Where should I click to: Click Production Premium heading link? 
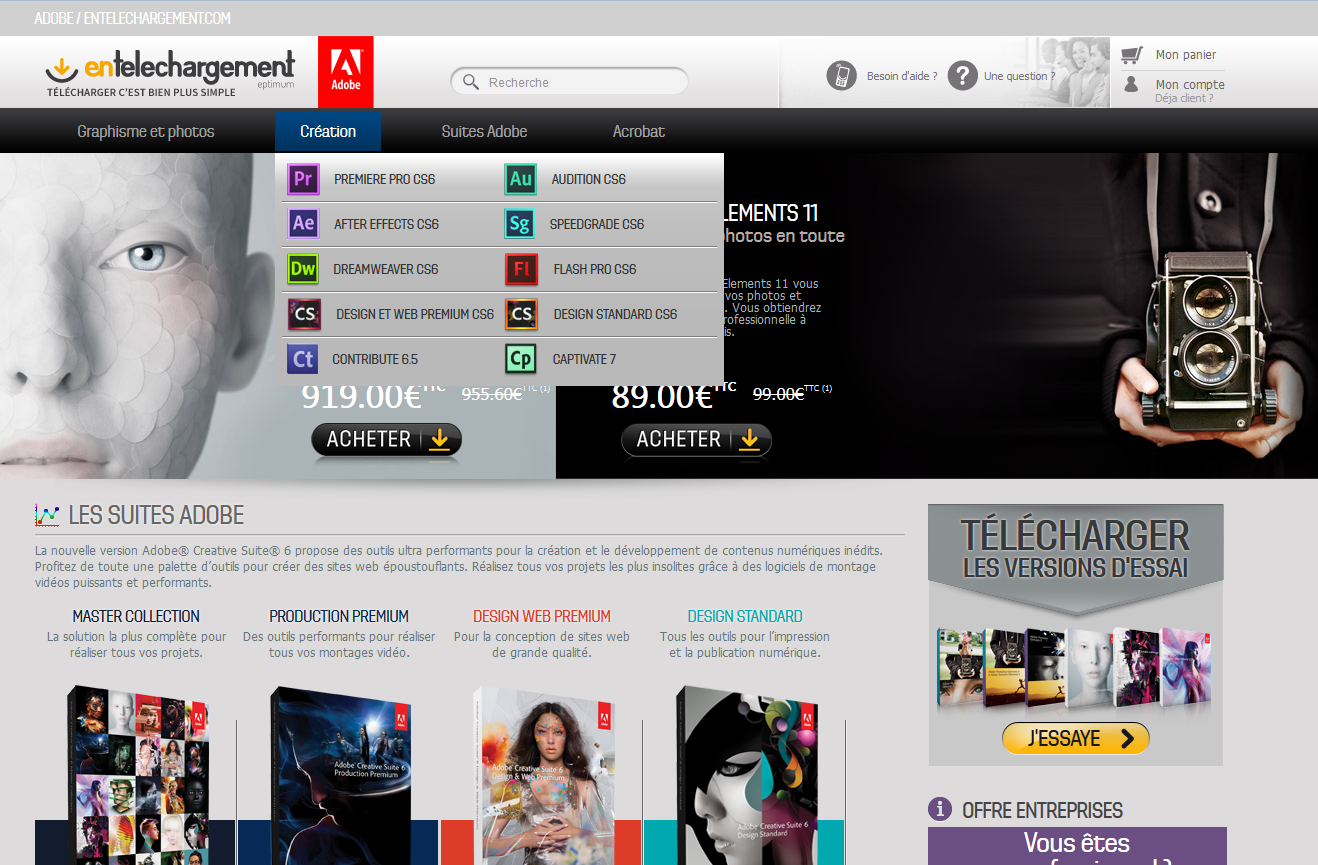(x=339, y=616)
